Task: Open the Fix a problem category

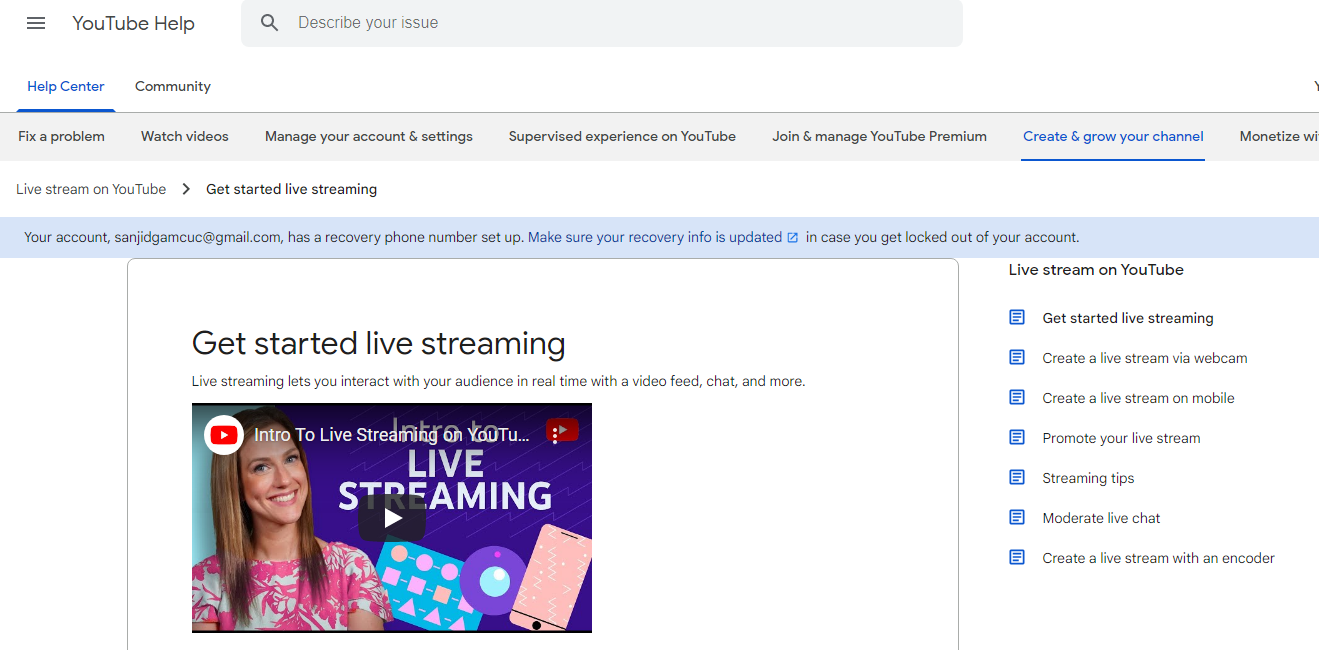Action: (x=61, y=136)
